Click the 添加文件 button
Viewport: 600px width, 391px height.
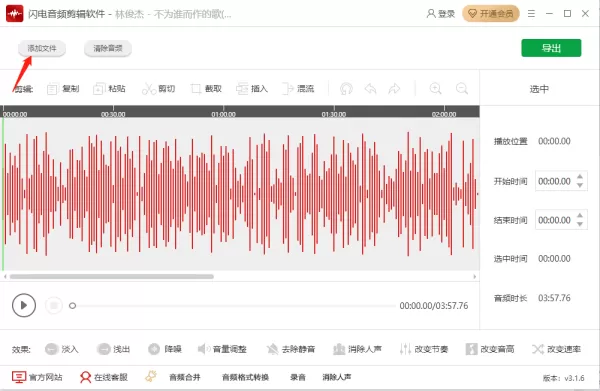[42, 49]
